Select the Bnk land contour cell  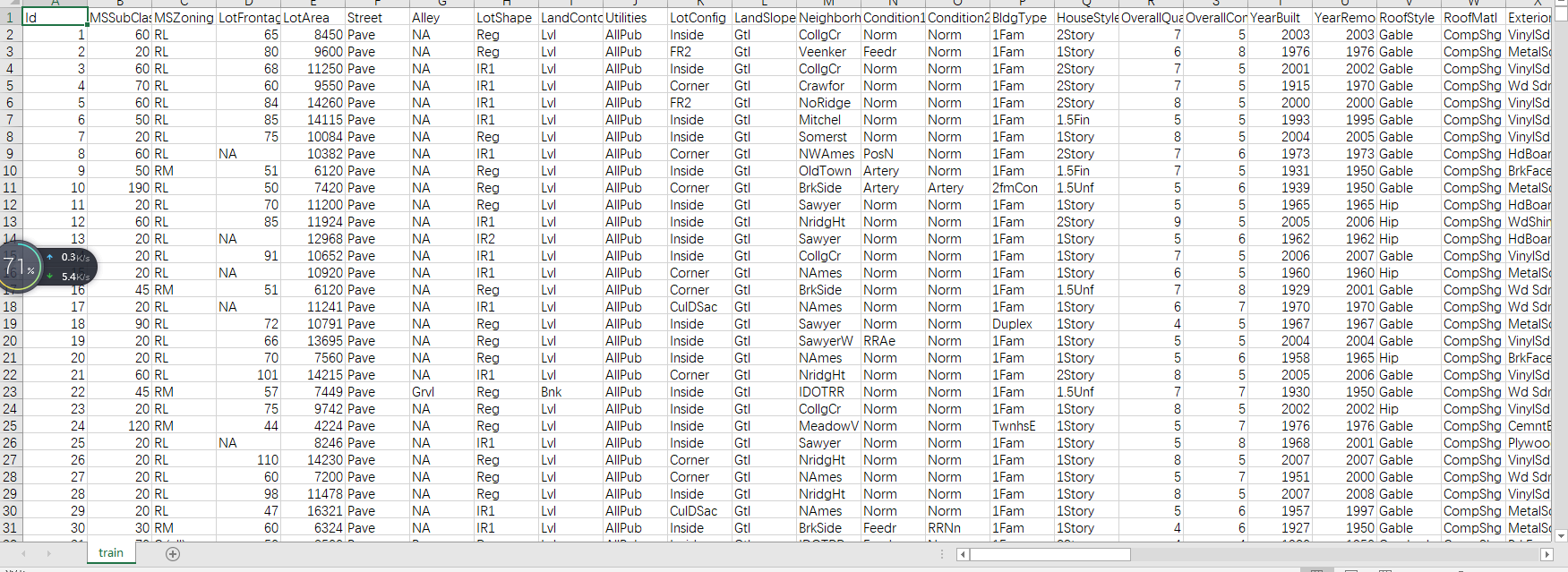(x=570, y=392)
